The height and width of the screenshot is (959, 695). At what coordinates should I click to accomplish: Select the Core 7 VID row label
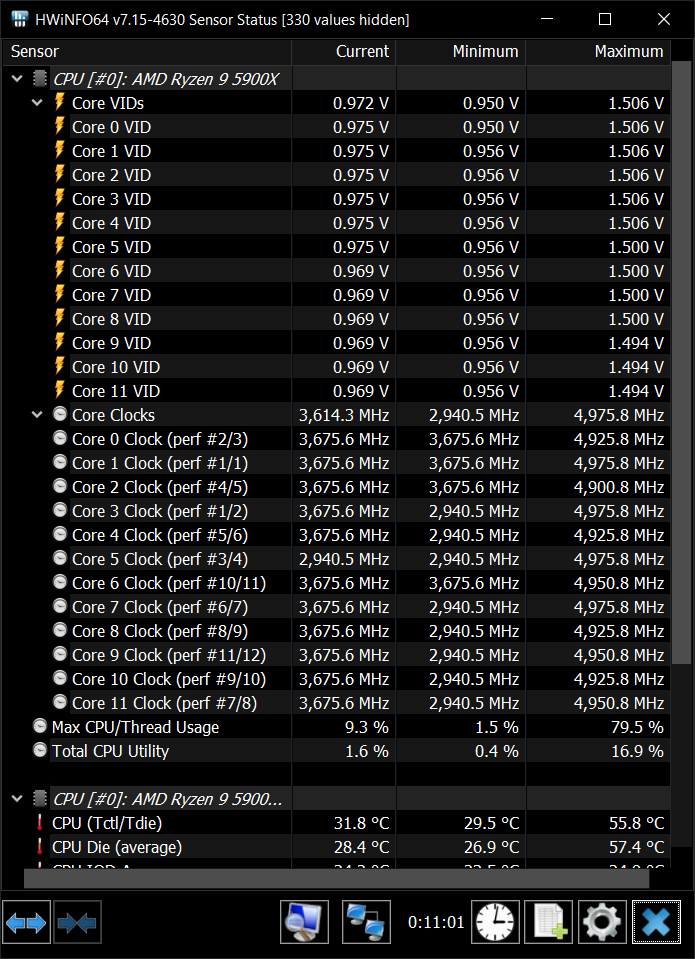click(111, 295)
